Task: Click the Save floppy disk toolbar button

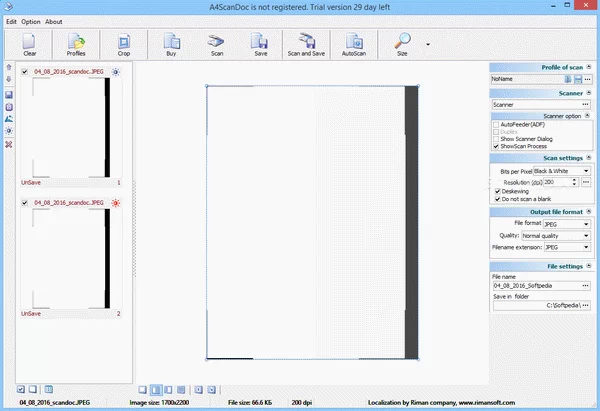Action: [x=260, y=44]
